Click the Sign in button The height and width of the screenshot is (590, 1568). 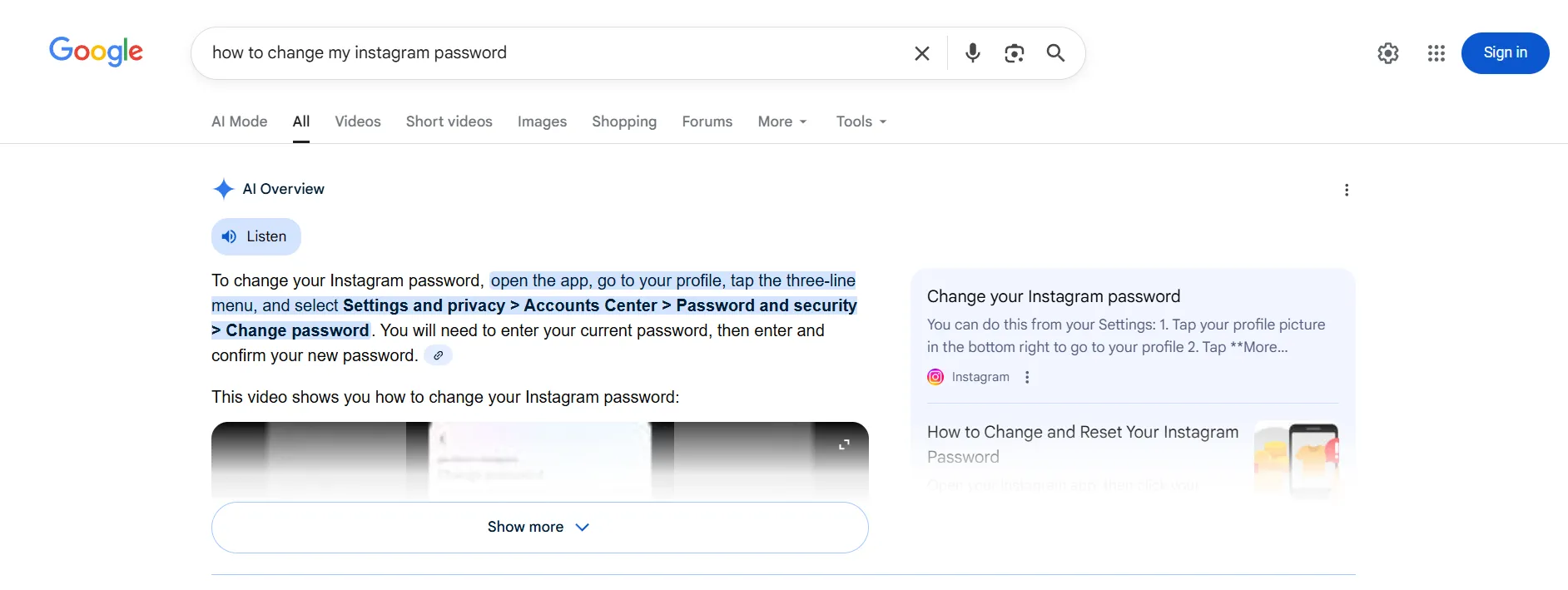(1504, 53)
